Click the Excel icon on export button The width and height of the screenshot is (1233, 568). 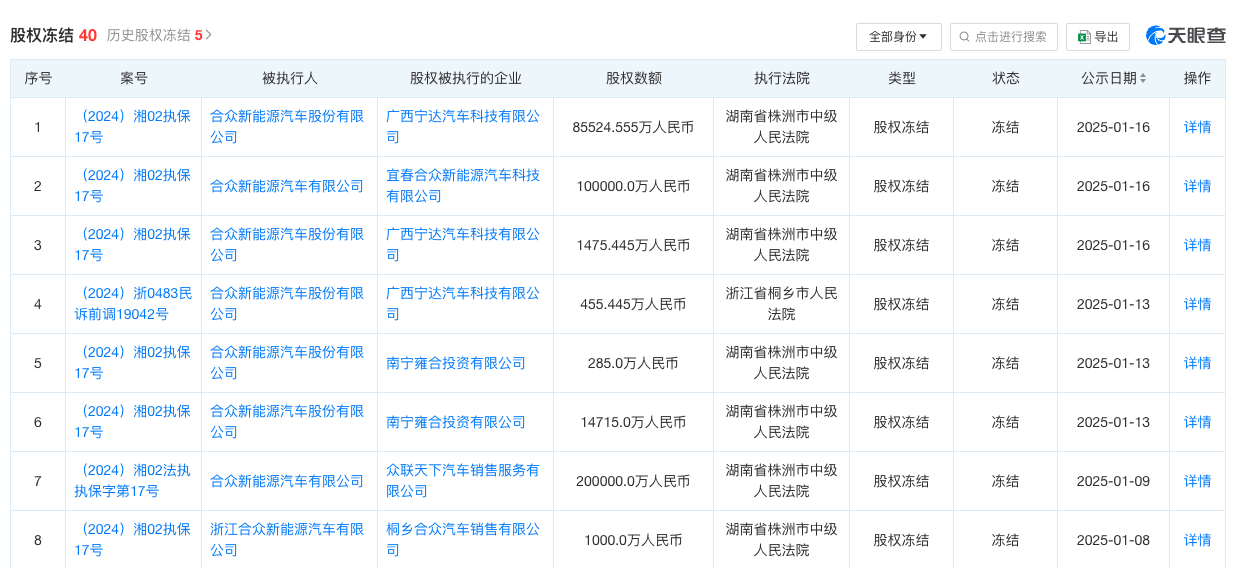pyautogui.click(x=1083, y=37)
